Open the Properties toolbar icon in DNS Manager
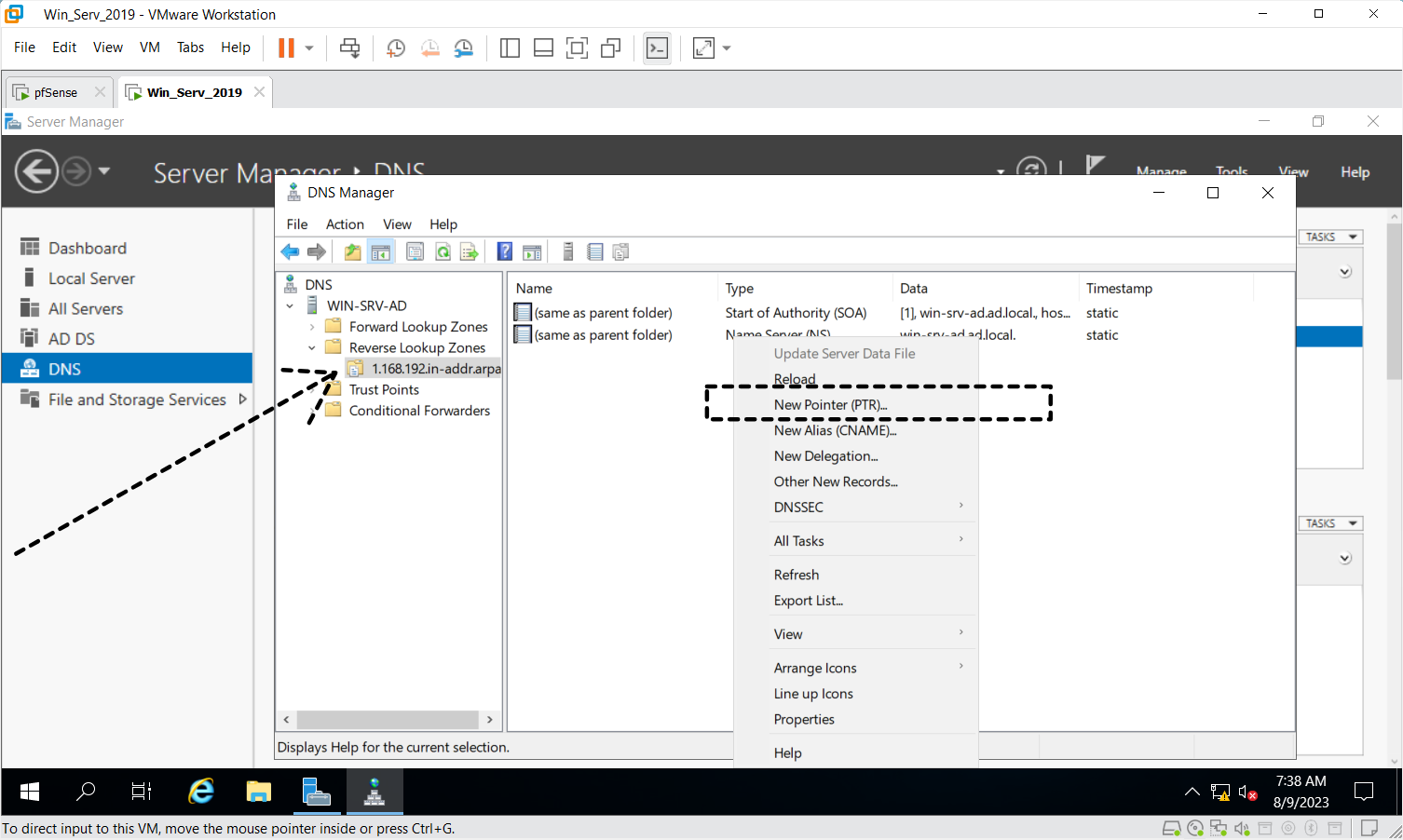Viewport: 1403px width, 840px height. [x=415, y=251]
